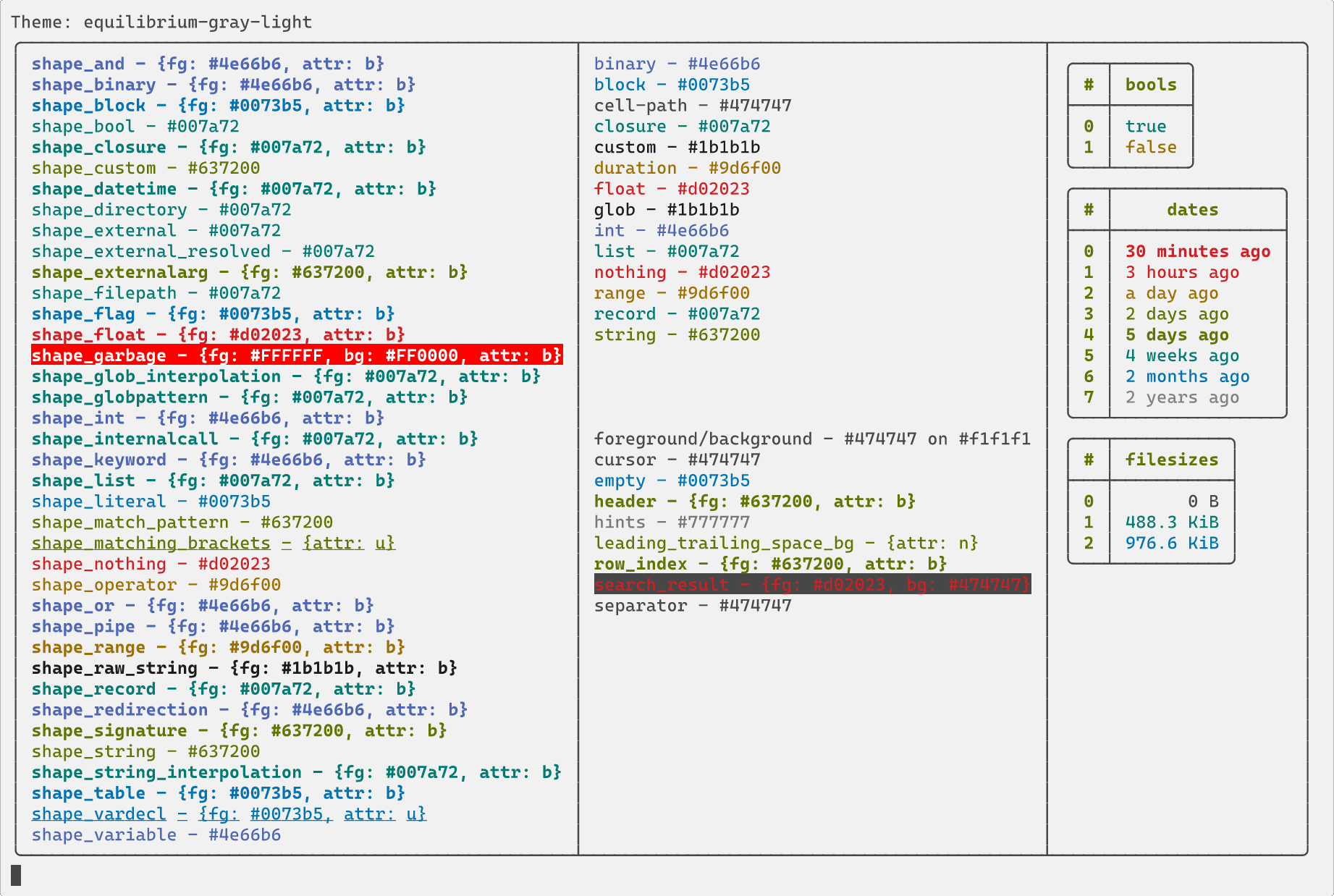Click the 'Theme: equilibrium-gray-light' title text
The image size is (1334, 896).
[161, 22]
